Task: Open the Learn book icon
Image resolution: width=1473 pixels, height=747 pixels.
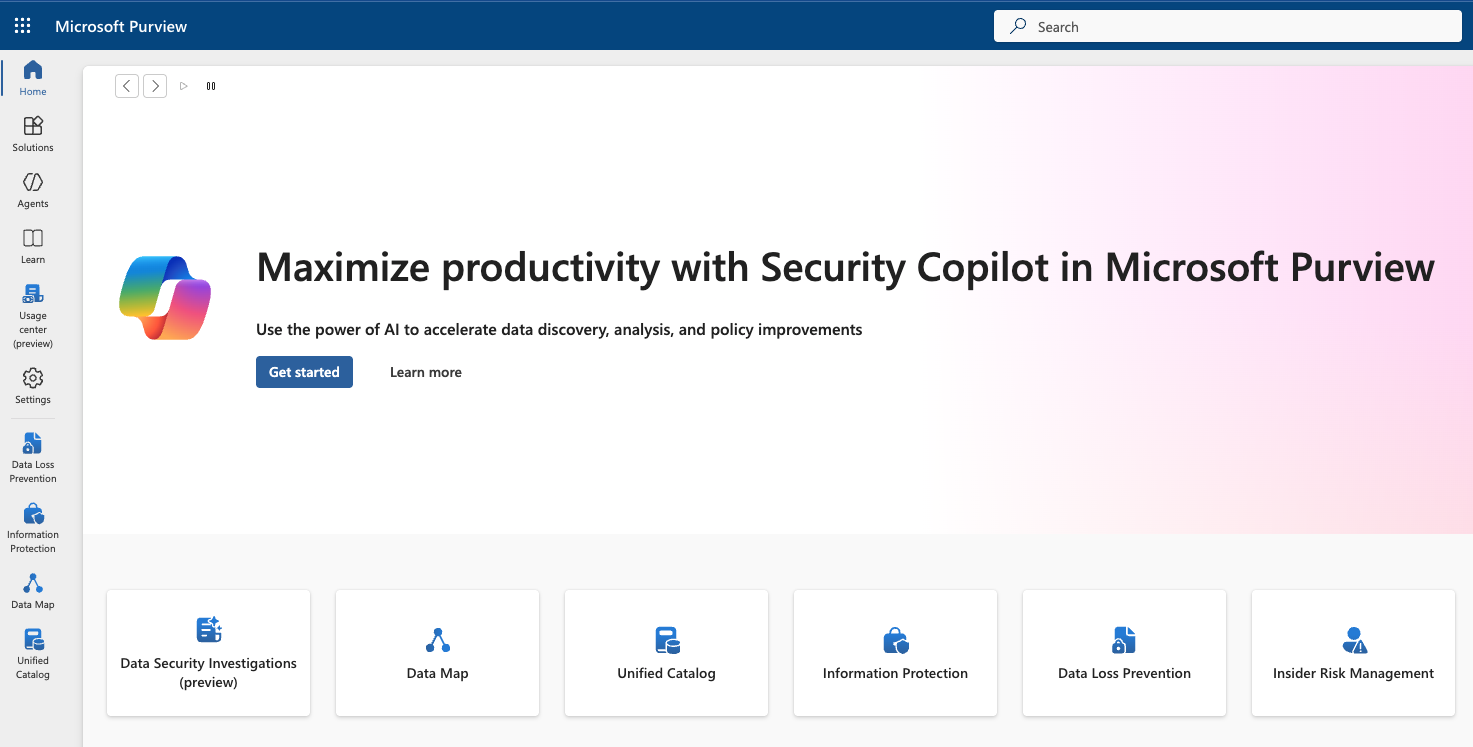Action: coord(33,245)
